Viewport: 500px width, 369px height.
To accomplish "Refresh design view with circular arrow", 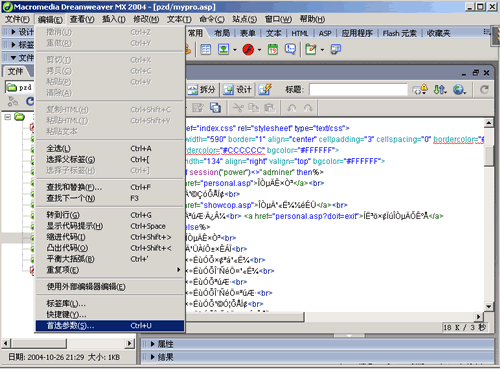I will 484,89.
